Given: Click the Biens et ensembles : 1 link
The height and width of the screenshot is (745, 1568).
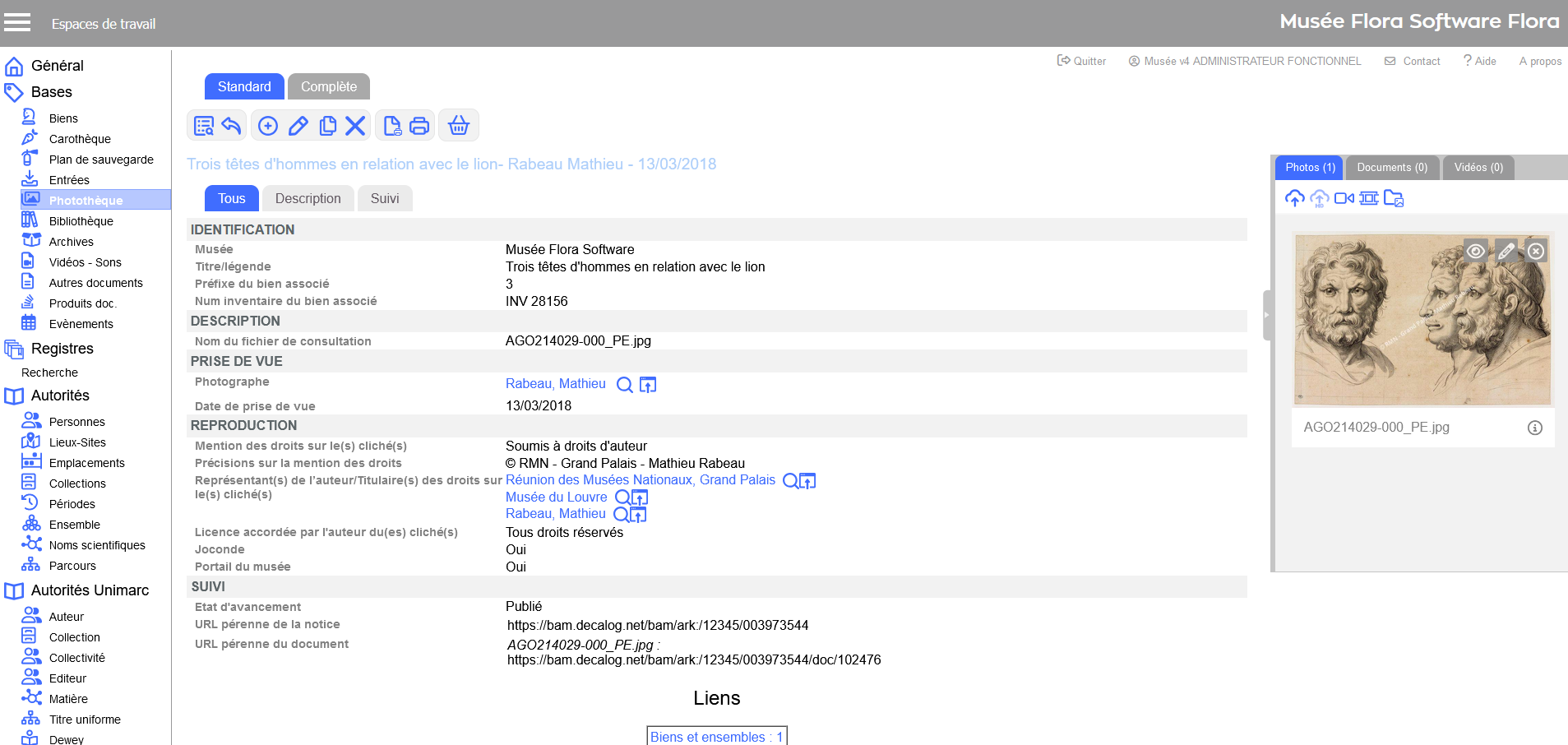Looking at the screenshot, I should pyautogui.click(x=716, y=737).
